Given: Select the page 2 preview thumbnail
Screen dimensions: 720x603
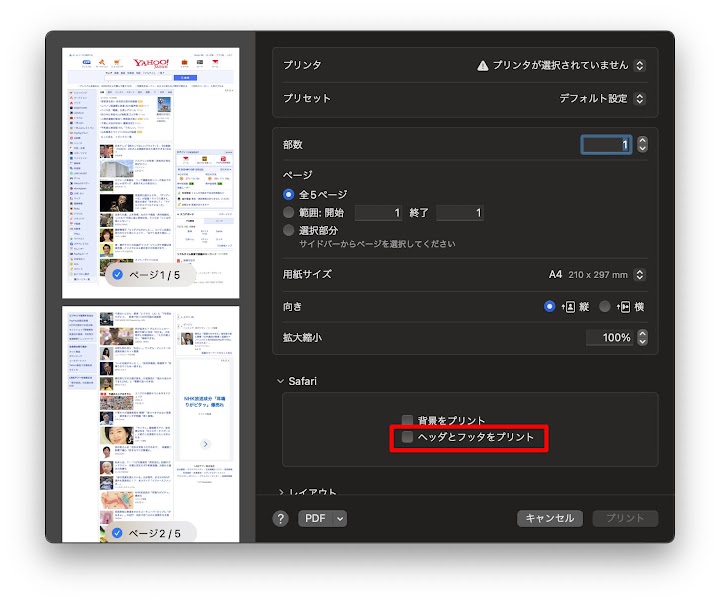Looking at the screenshot, I should [x=151, y=424].
